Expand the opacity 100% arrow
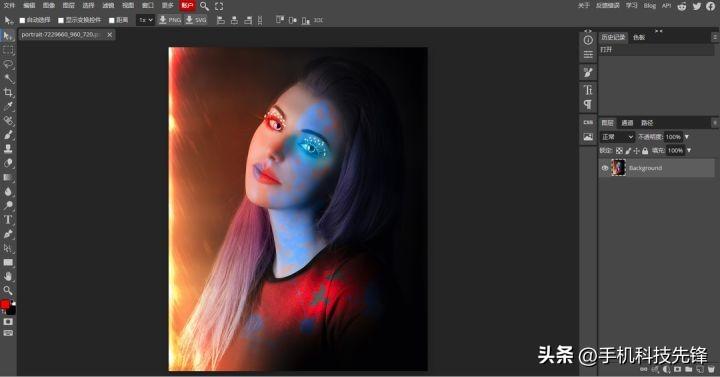Viewport: 720px width, 377px height. coord(687,137)
